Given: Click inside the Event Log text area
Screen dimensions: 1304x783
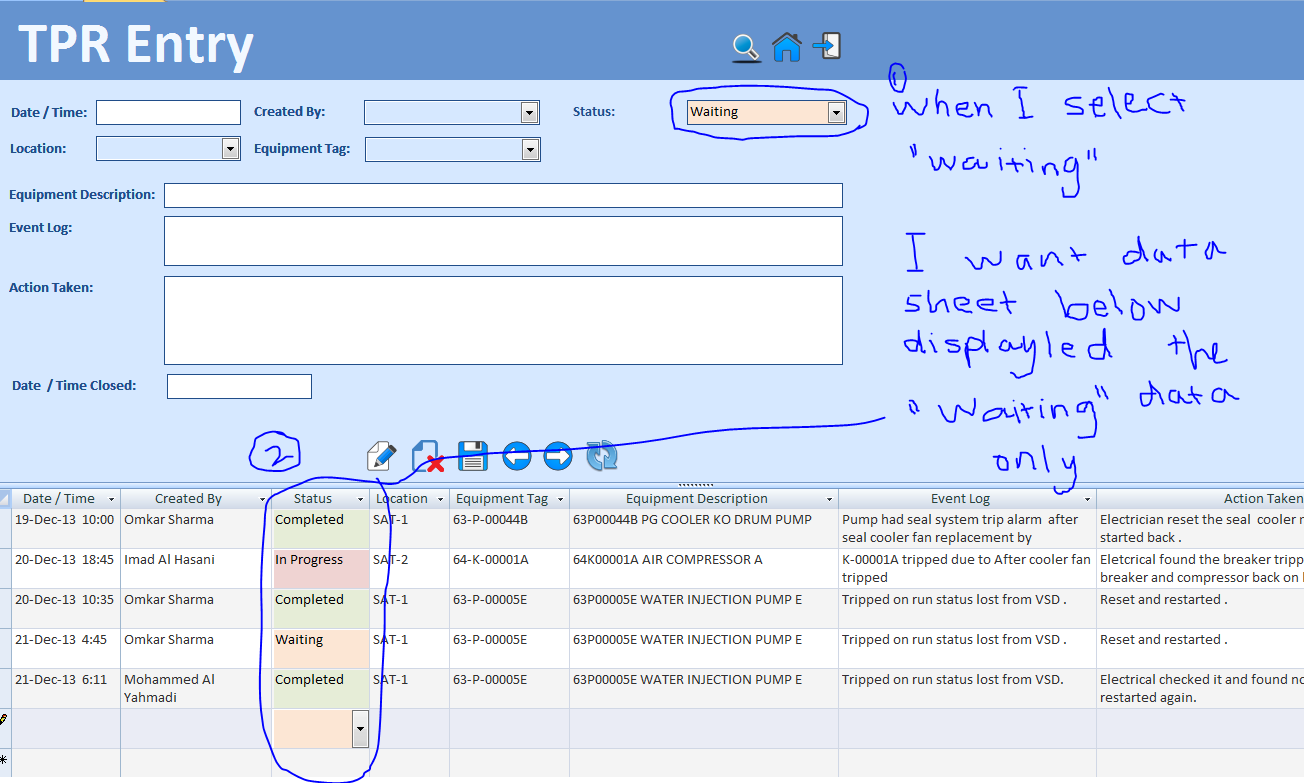Looking at the screenshot, I should click(x=503, y=241).
